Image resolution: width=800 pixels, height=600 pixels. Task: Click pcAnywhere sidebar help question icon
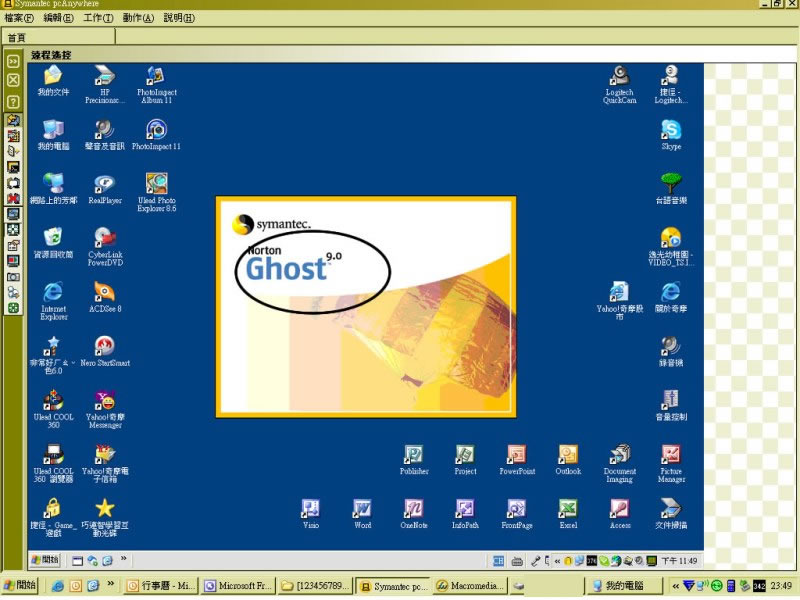(13, 102)
